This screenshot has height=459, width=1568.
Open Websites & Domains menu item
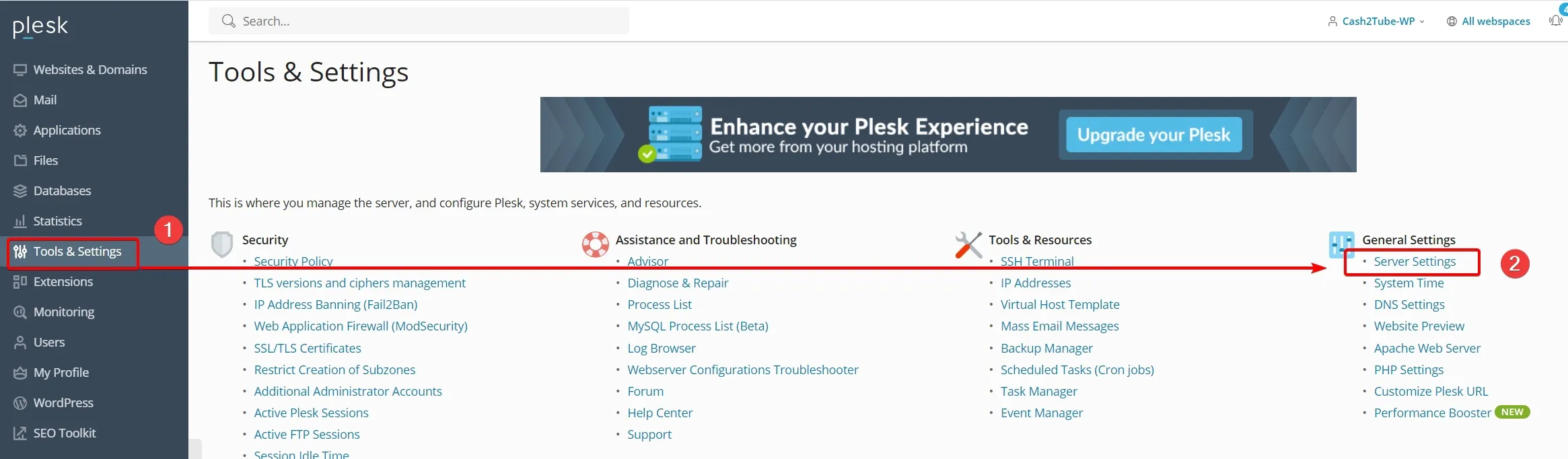pyautogui.click(x=90, y=70)
